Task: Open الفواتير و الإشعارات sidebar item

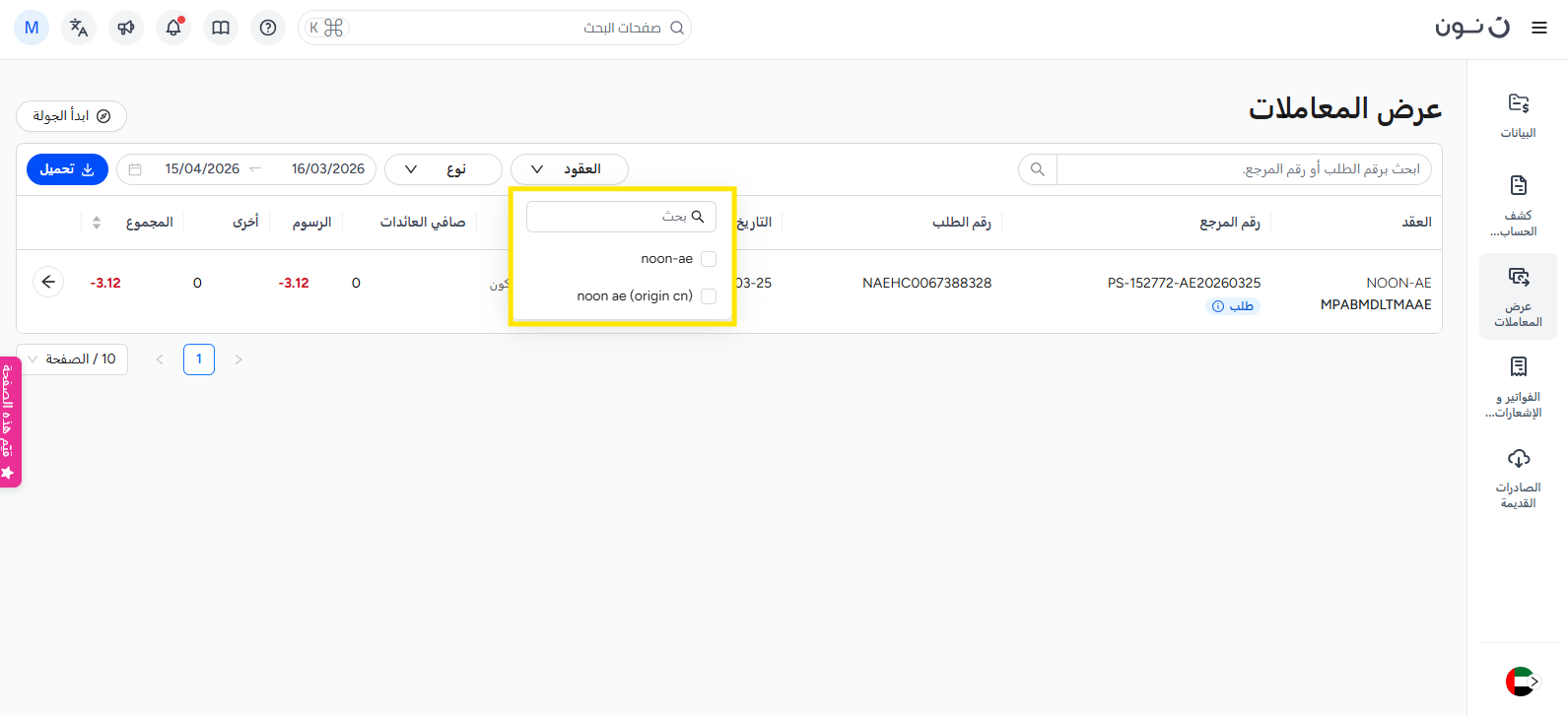Action: tap(1518, 388)
